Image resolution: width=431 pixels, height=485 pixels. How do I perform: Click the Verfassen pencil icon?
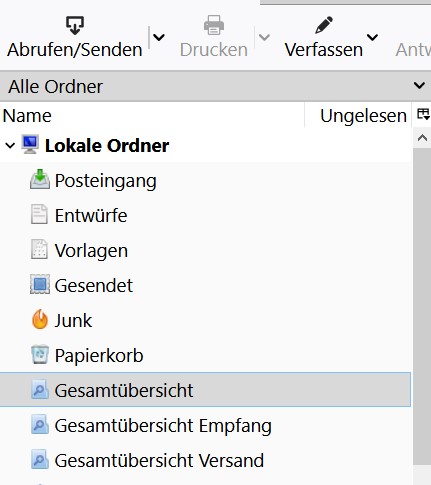click(x=324, y=25)
